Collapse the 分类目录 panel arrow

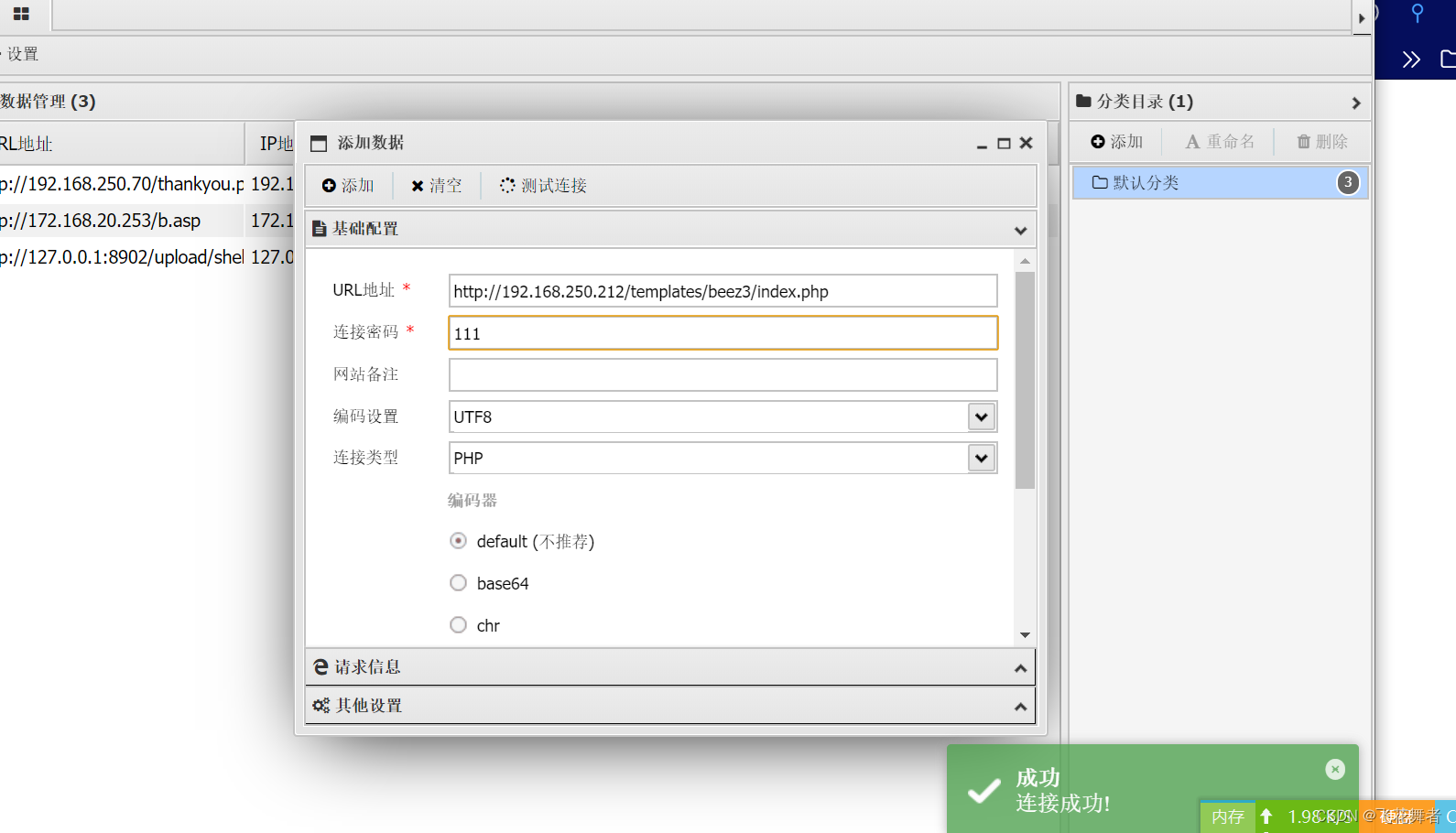coord(1356,103)
